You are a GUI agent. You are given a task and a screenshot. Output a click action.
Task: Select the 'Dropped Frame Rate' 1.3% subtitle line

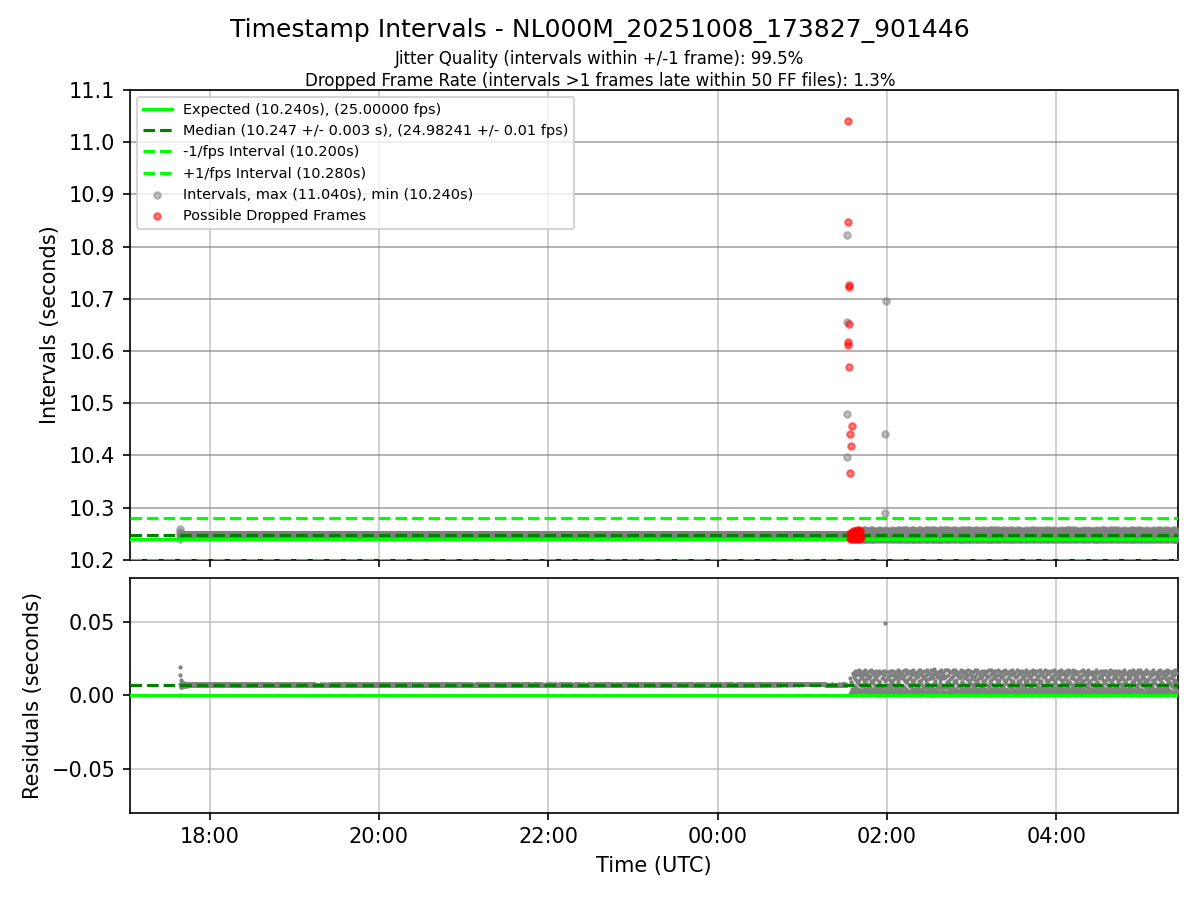(599, 80)
